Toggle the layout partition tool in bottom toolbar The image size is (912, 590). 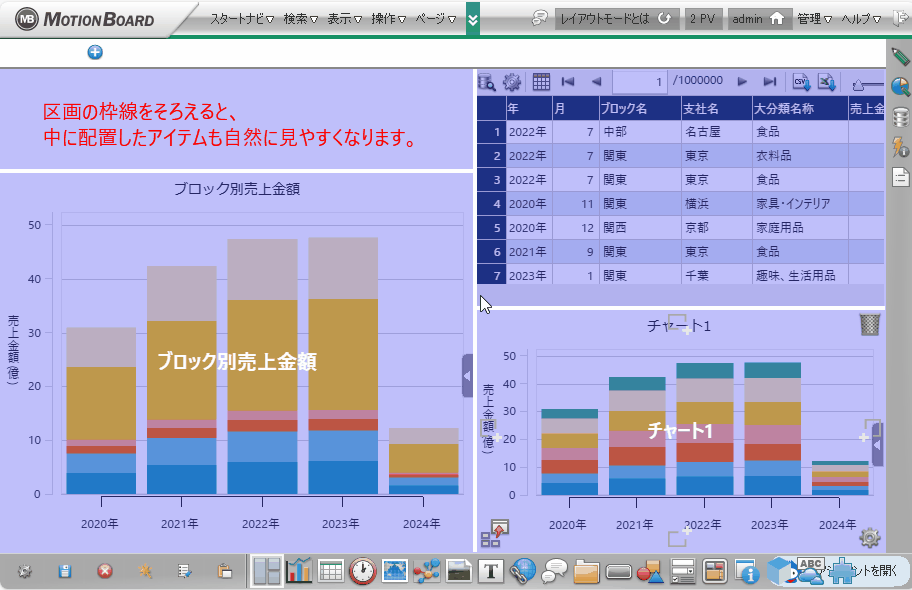coord(267,571)
